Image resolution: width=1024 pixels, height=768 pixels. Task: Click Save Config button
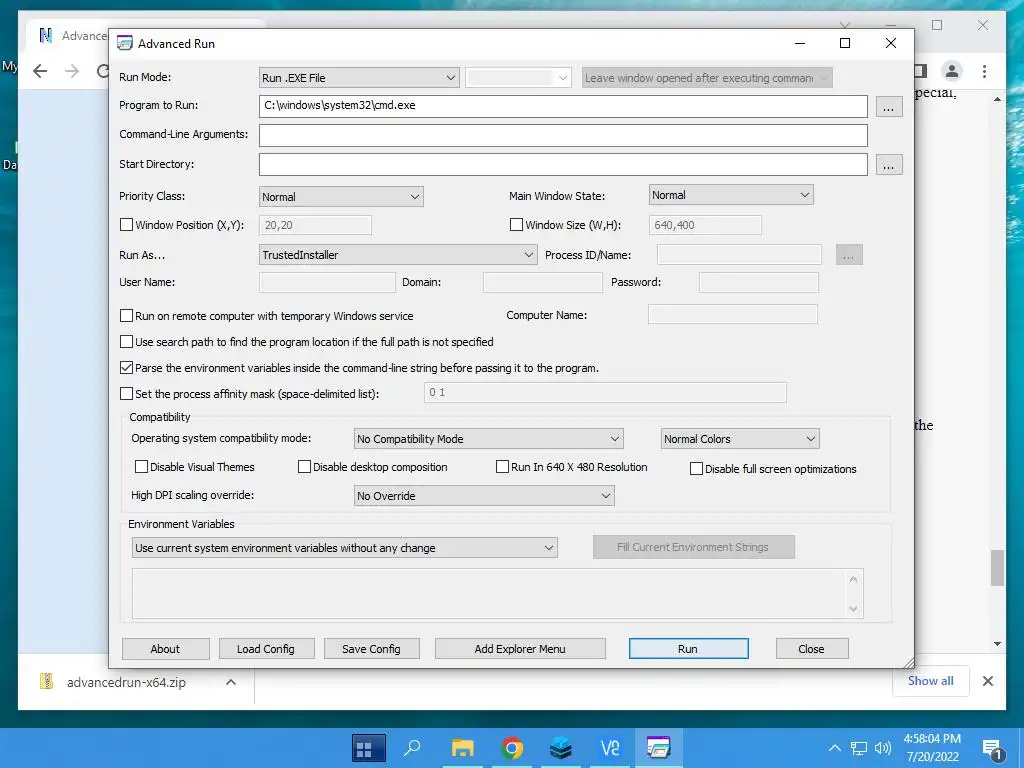click(x=371, y=648)
